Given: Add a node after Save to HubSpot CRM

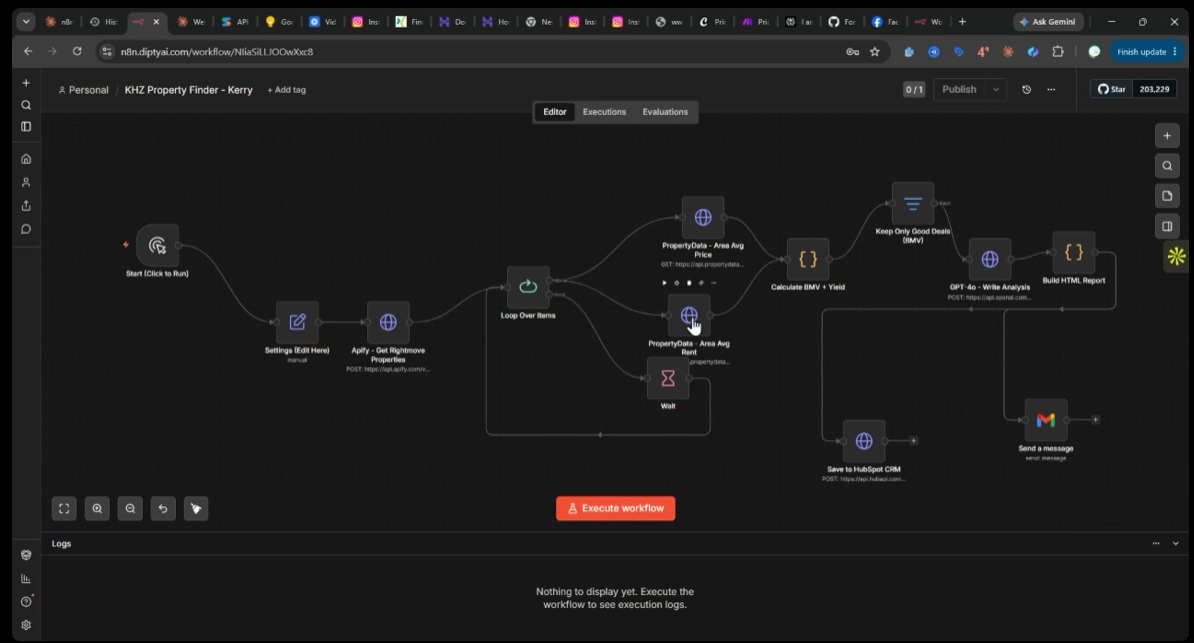Looking at the screenshot, I should click(x=914, y=440).
